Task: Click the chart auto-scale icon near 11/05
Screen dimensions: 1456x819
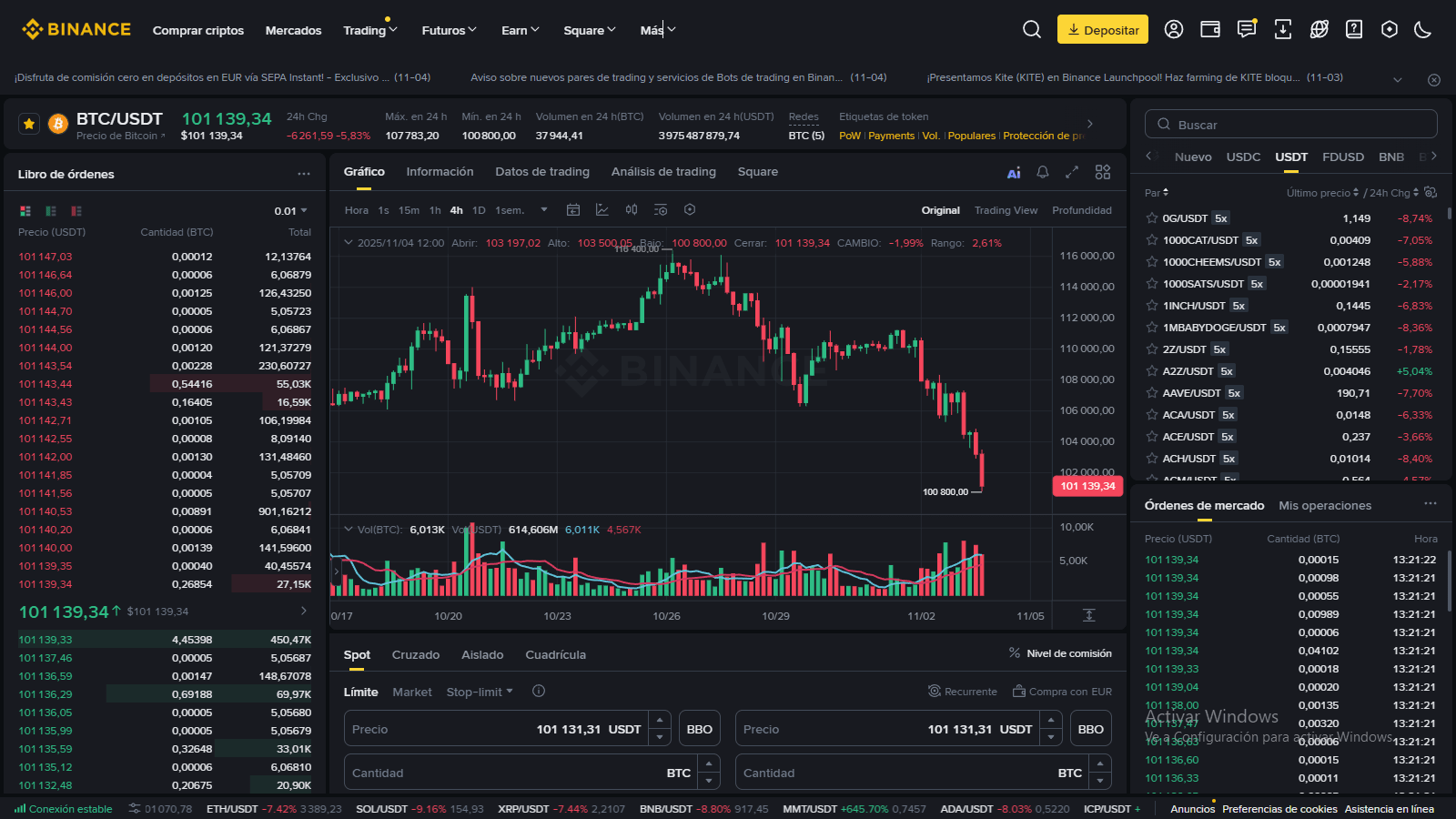Action: (x=1089, y=615)
